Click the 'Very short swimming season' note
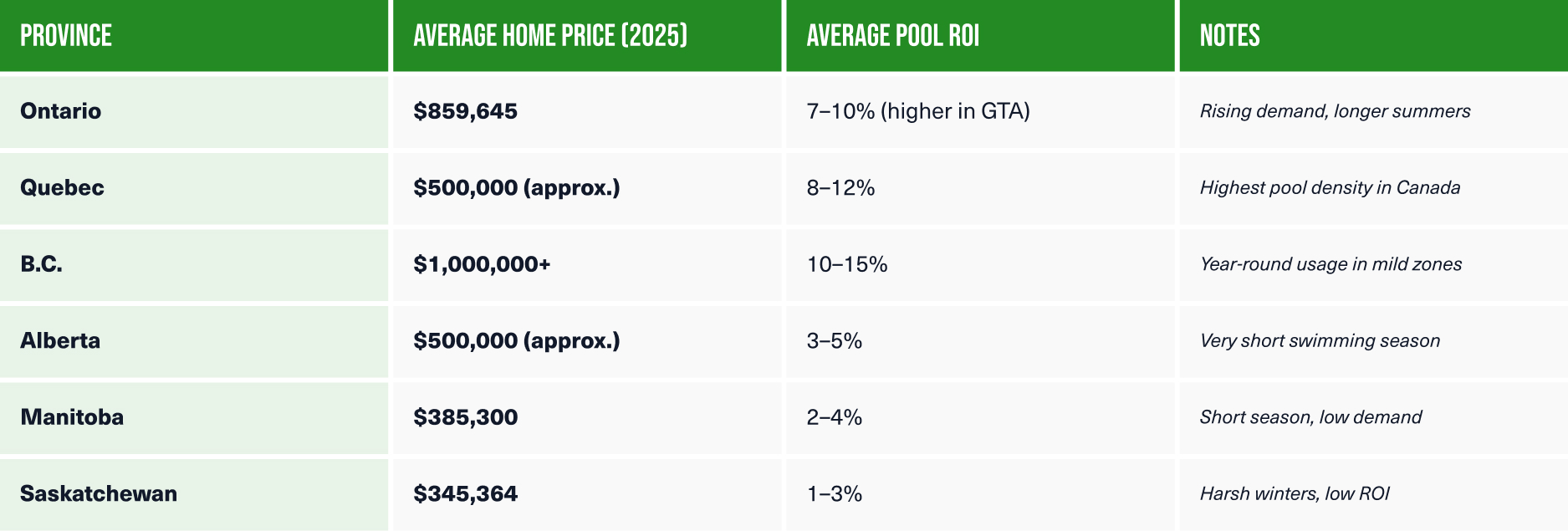 (1320, 340)
